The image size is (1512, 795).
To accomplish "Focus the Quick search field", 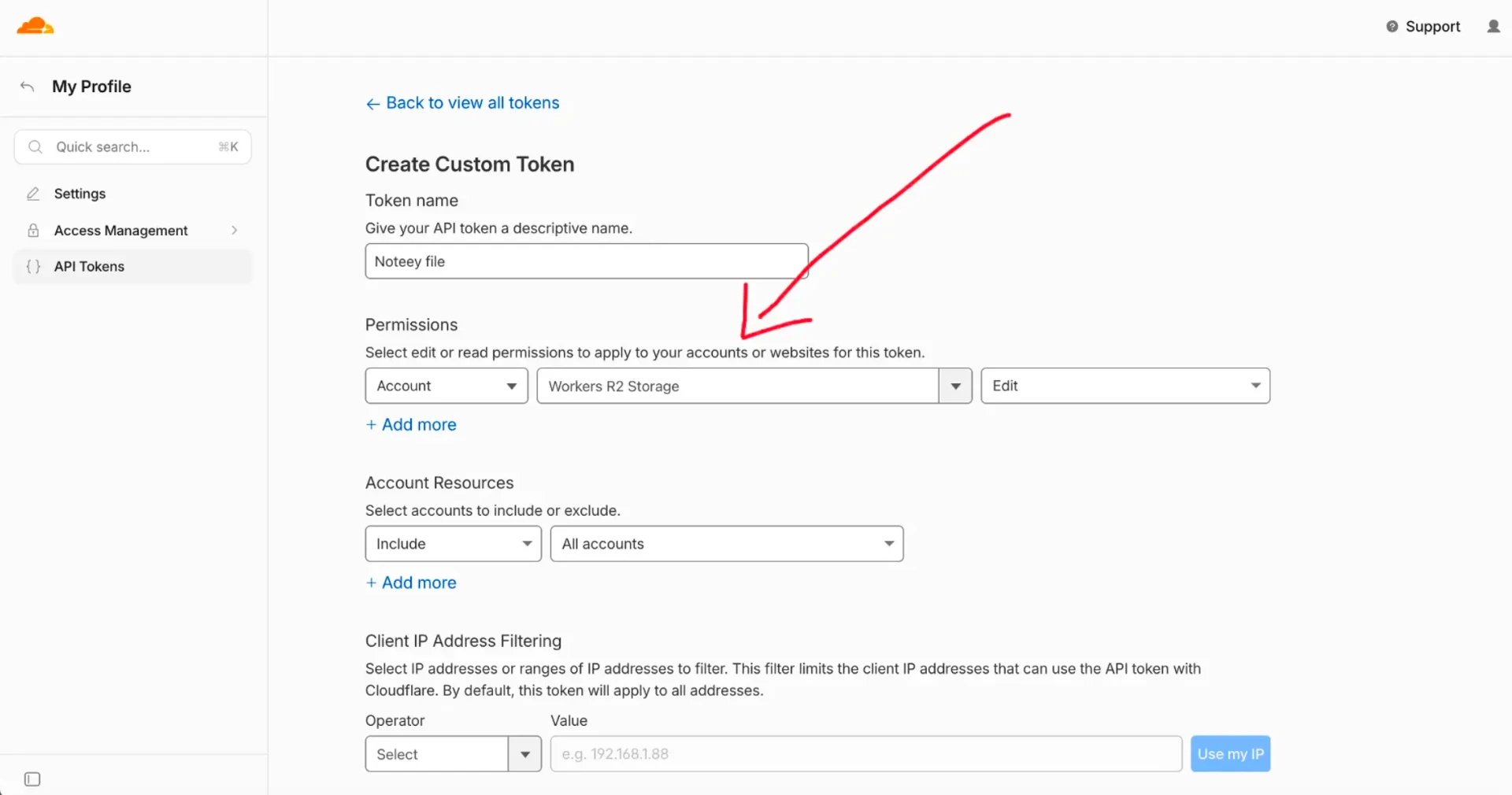I will click(132, 147).
